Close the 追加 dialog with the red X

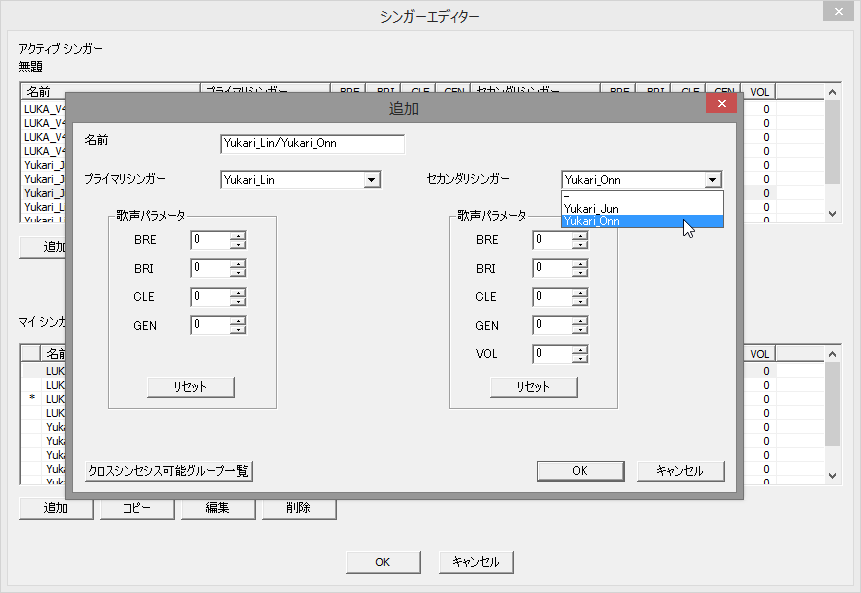[722, 104]
